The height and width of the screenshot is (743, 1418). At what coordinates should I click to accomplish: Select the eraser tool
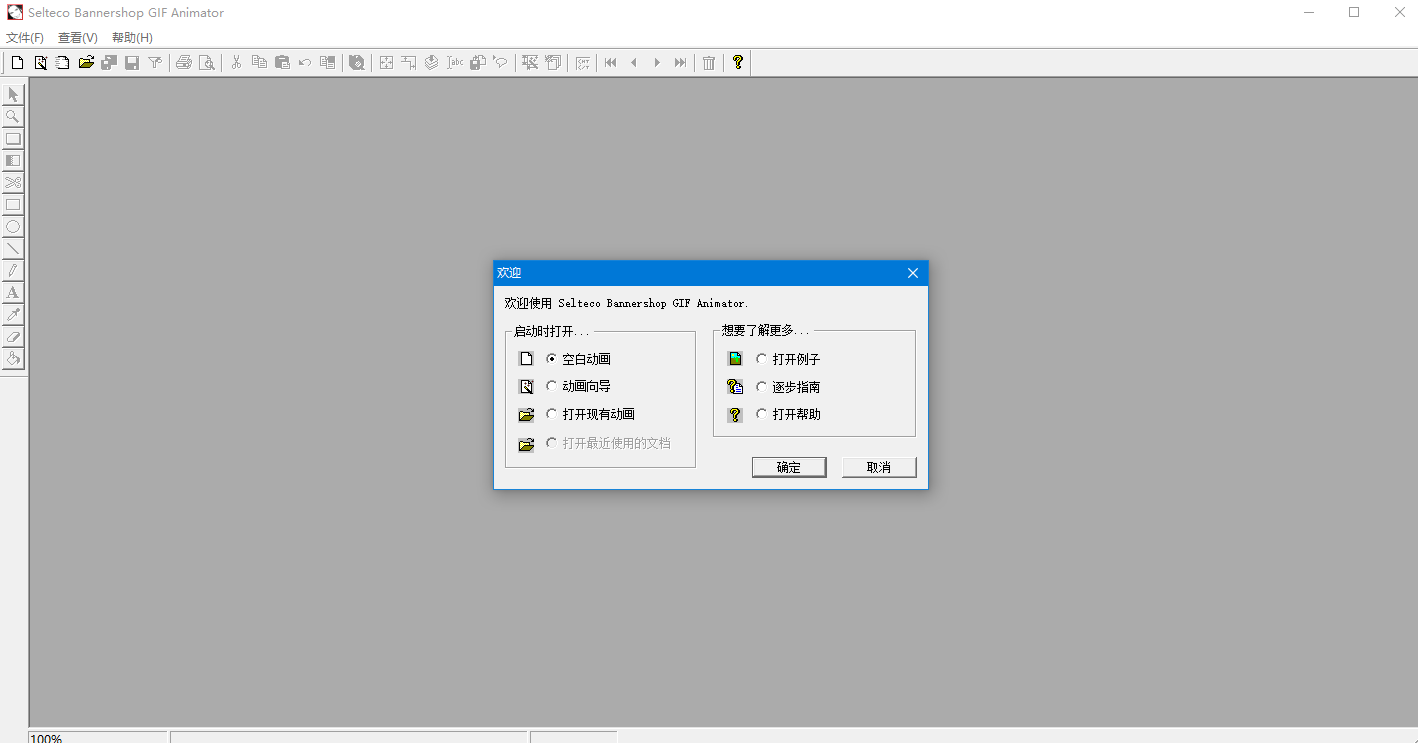point(13,337)
